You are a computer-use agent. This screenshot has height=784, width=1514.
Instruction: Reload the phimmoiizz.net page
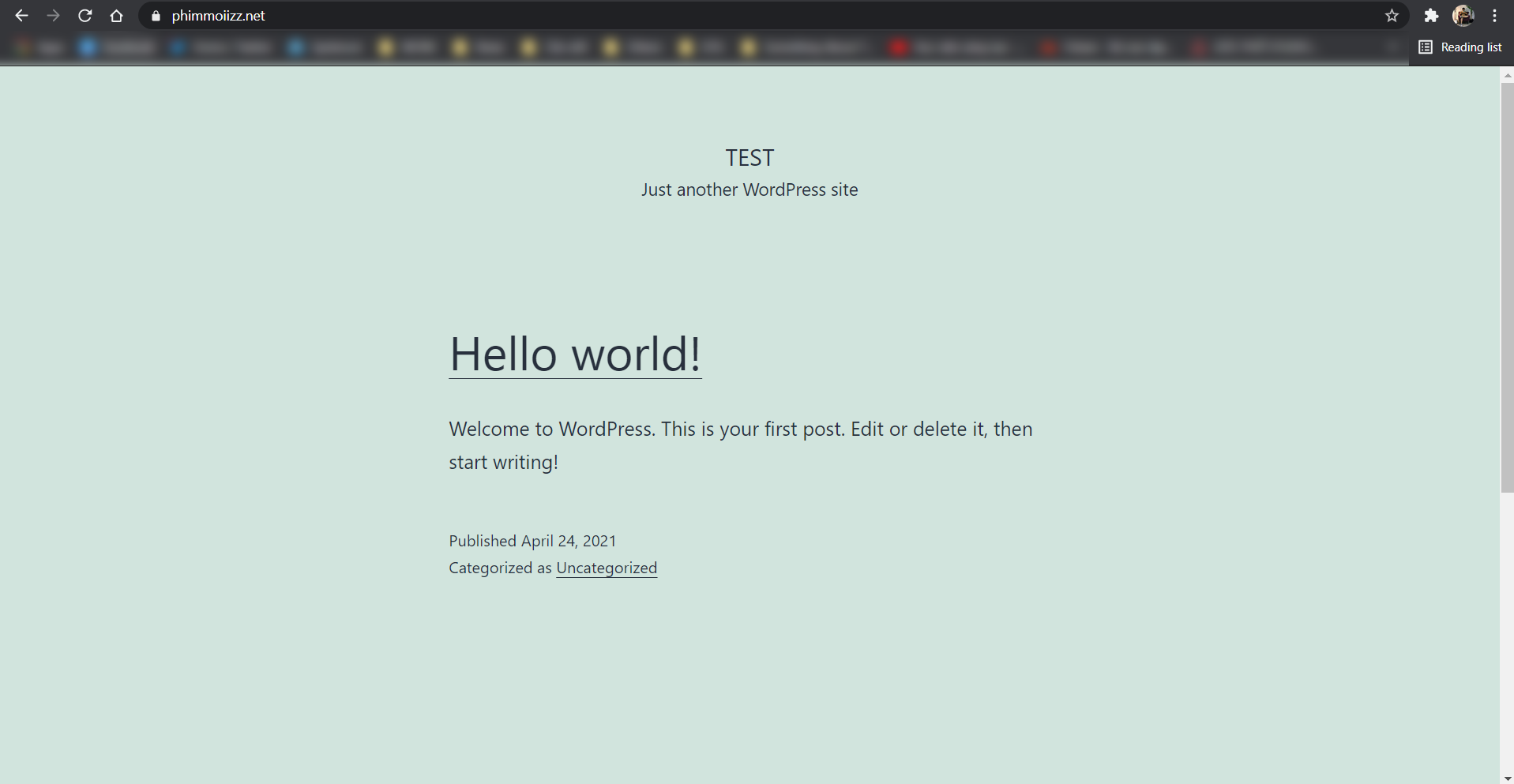coord(85,16)
